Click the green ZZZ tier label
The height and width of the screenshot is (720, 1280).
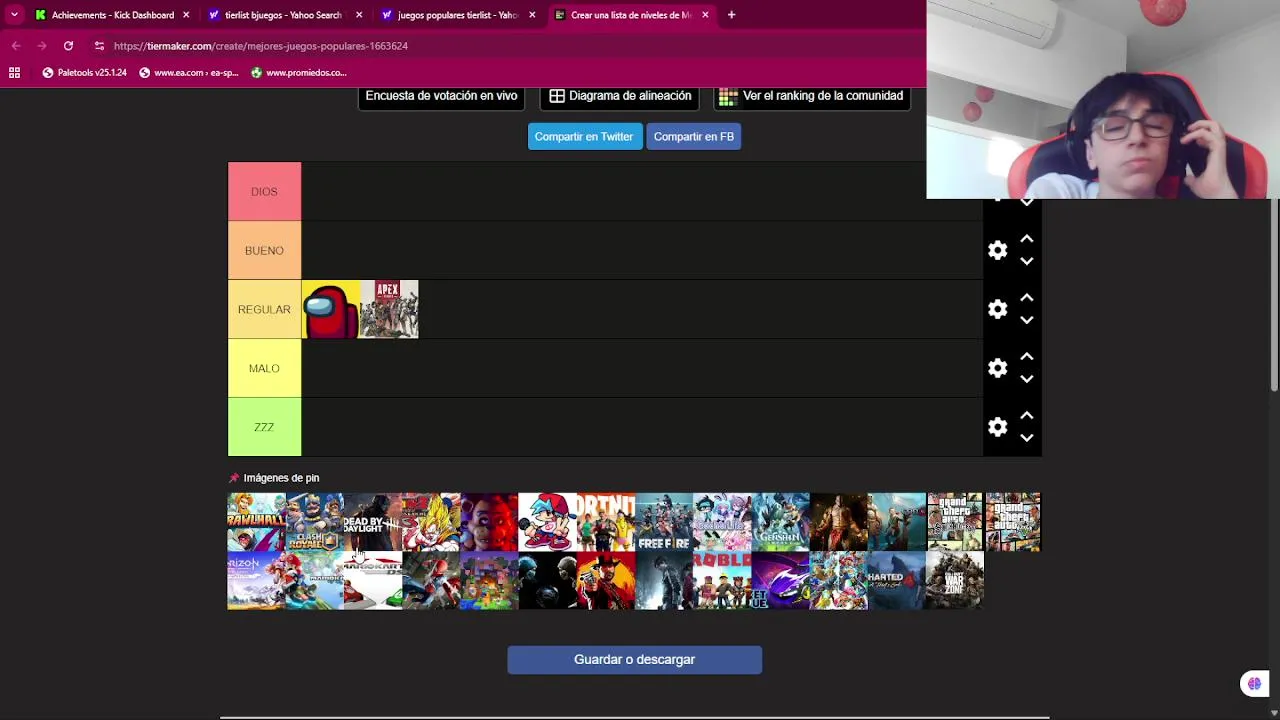tap(264, 427)
